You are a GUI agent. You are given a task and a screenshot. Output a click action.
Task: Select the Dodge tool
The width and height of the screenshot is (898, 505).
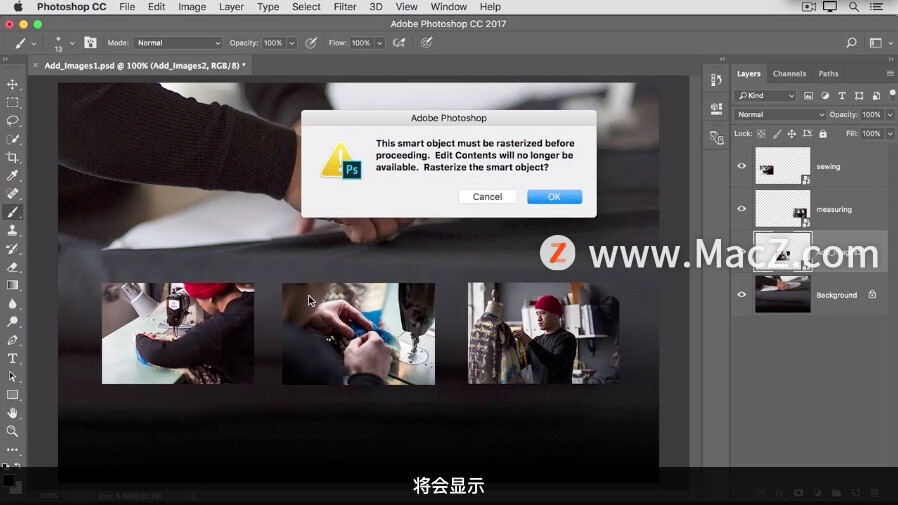coord(12,322)
